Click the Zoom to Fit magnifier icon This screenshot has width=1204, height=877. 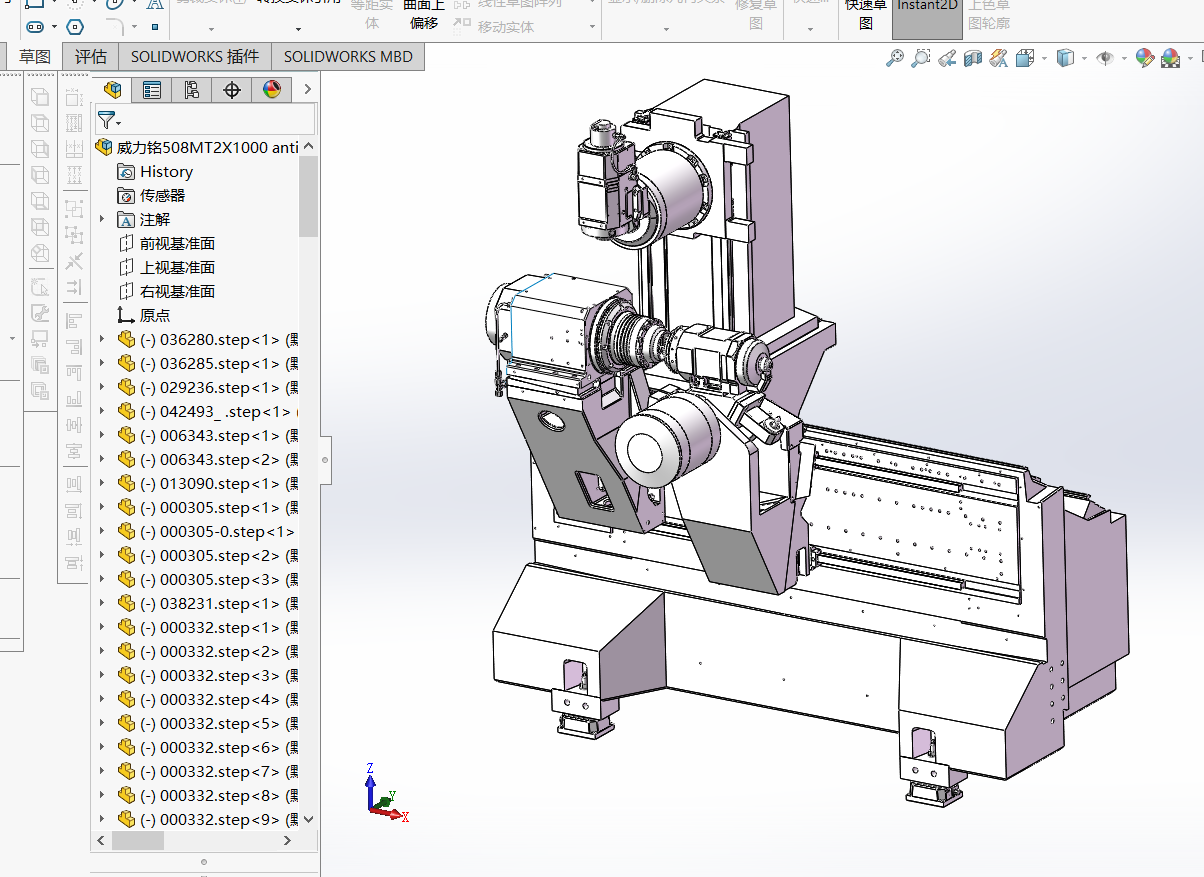[x=895, y=59]
